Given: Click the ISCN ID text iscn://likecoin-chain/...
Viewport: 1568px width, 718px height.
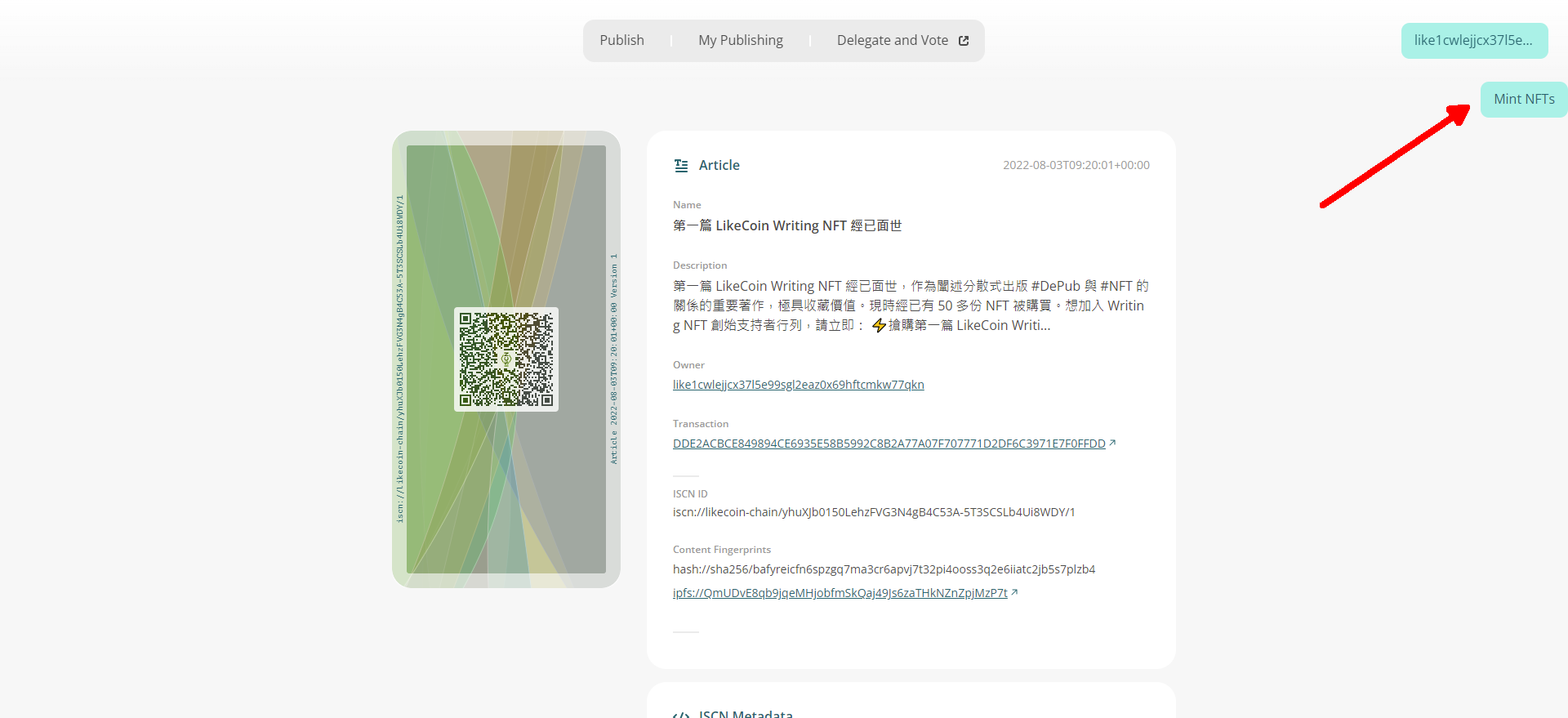Looking at the screenshot, I should click(x=874, y=512).
